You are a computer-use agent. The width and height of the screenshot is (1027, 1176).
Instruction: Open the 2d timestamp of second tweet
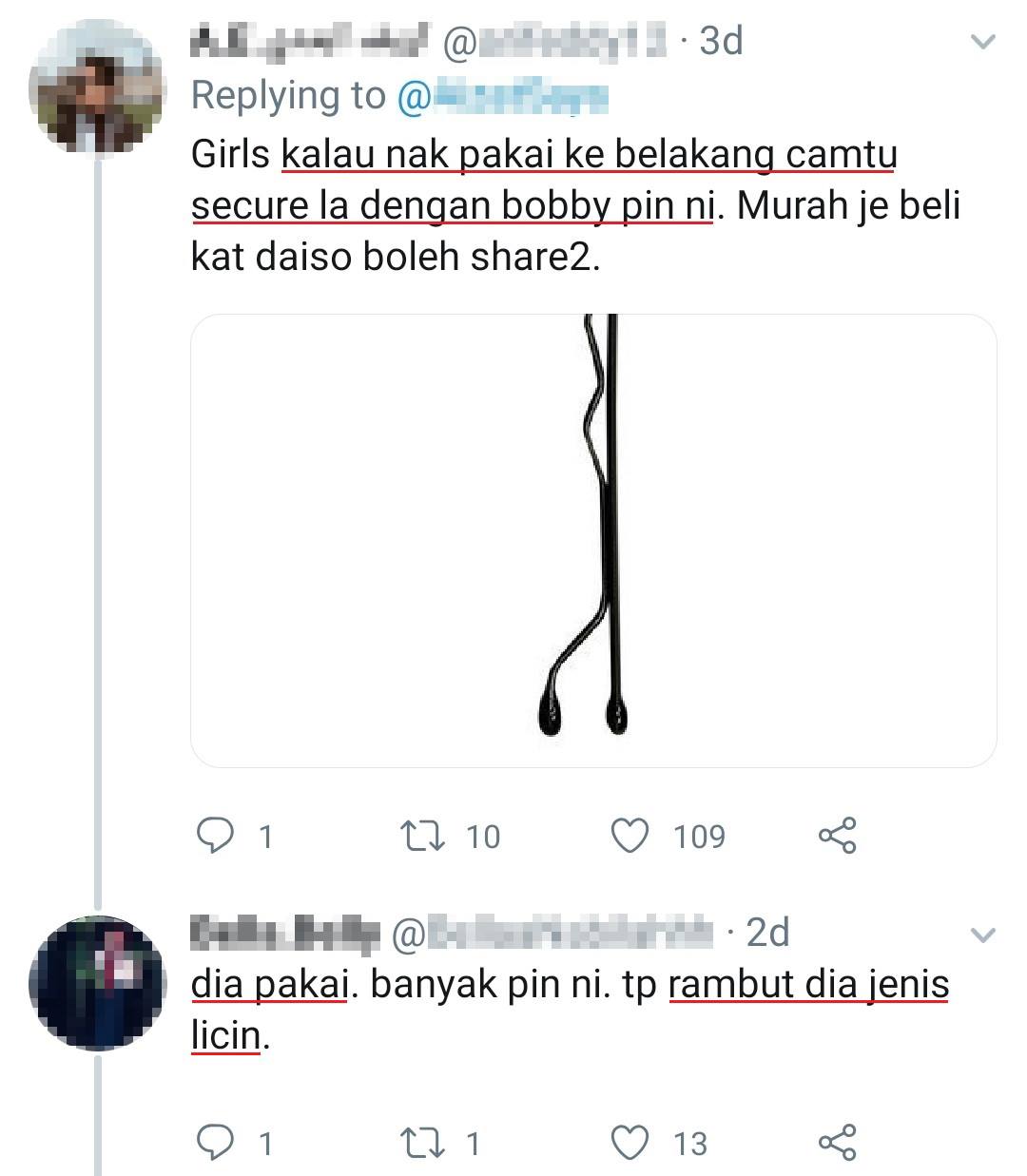(x=767, y=935)
